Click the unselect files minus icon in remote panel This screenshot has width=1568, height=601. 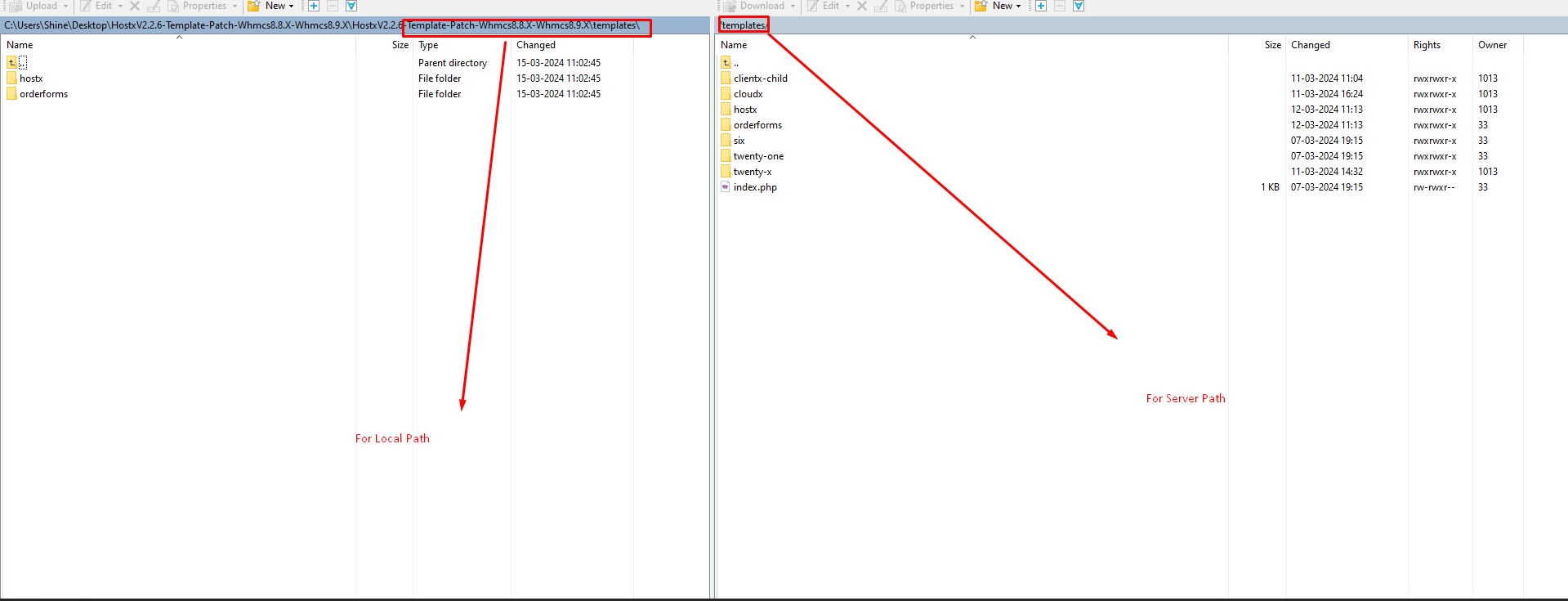1059,6
